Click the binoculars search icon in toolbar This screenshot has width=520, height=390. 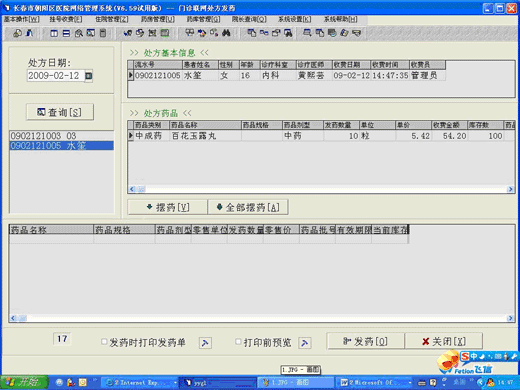226,33
